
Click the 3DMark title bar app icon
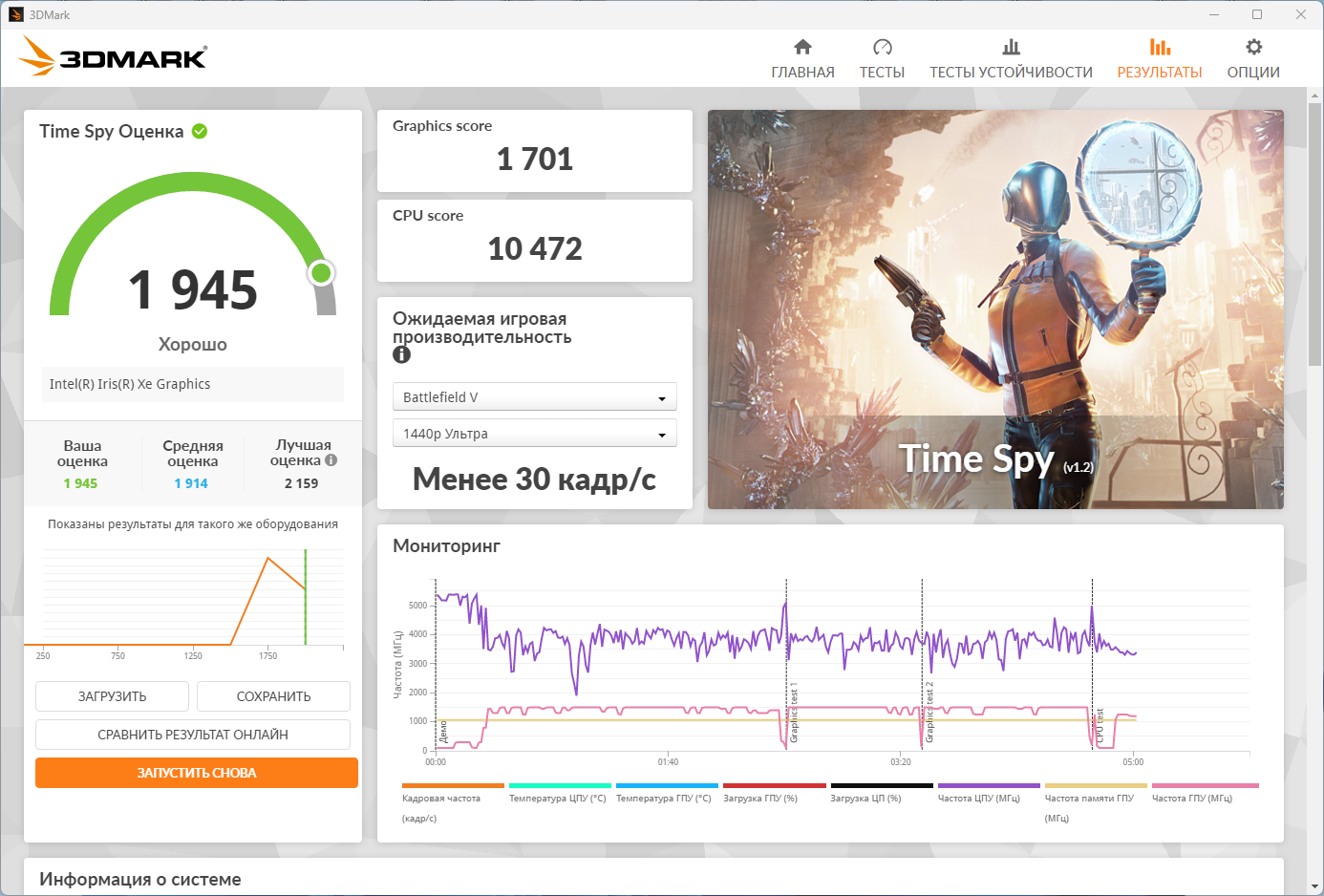click(x=15, y=14)
